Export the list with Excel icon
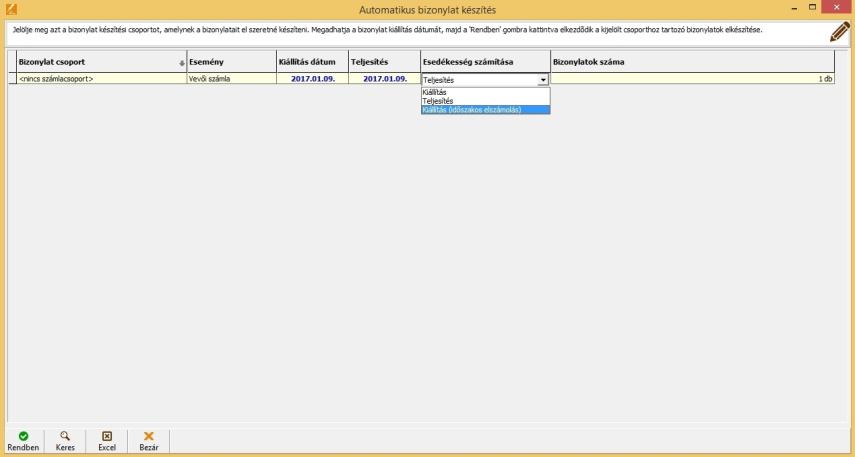 point(106,441)
